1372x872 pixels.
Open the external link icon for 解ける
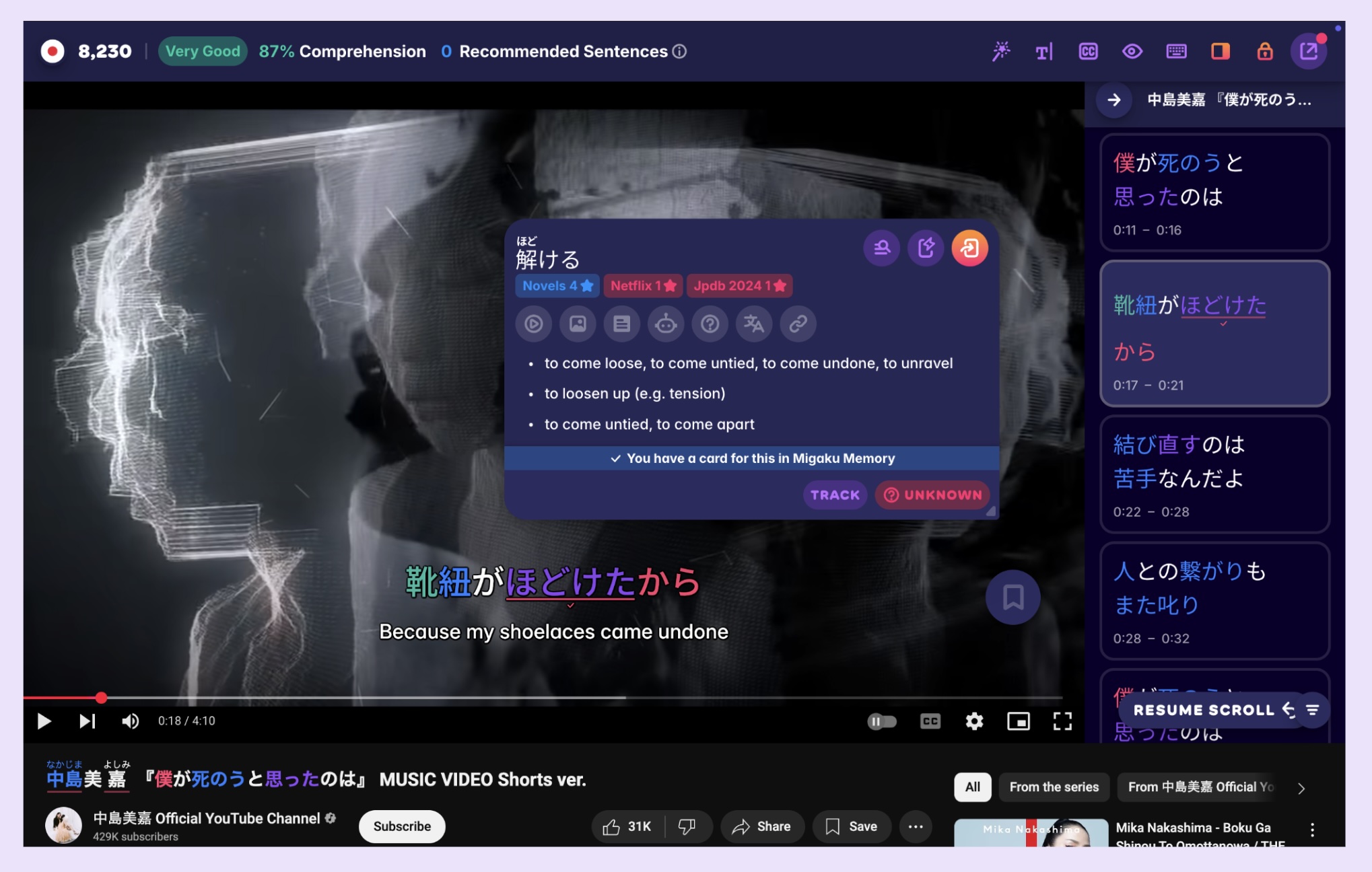point(798,324)
